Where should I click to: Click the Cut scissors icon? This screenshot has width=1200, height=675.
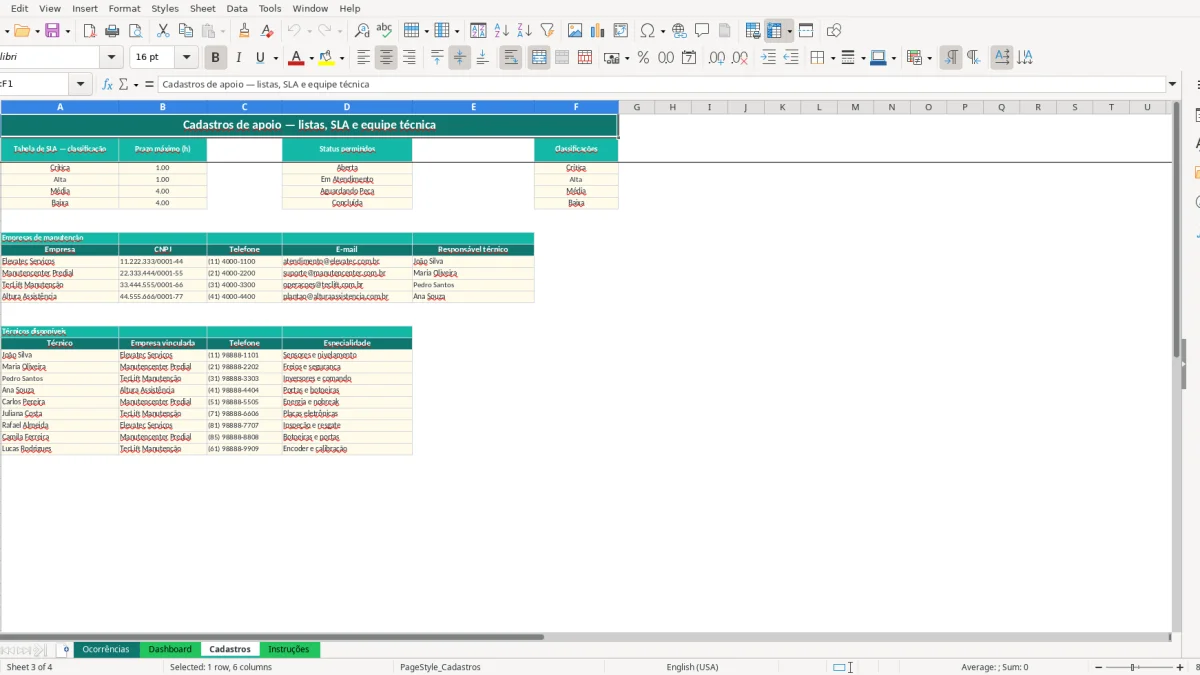163,31
